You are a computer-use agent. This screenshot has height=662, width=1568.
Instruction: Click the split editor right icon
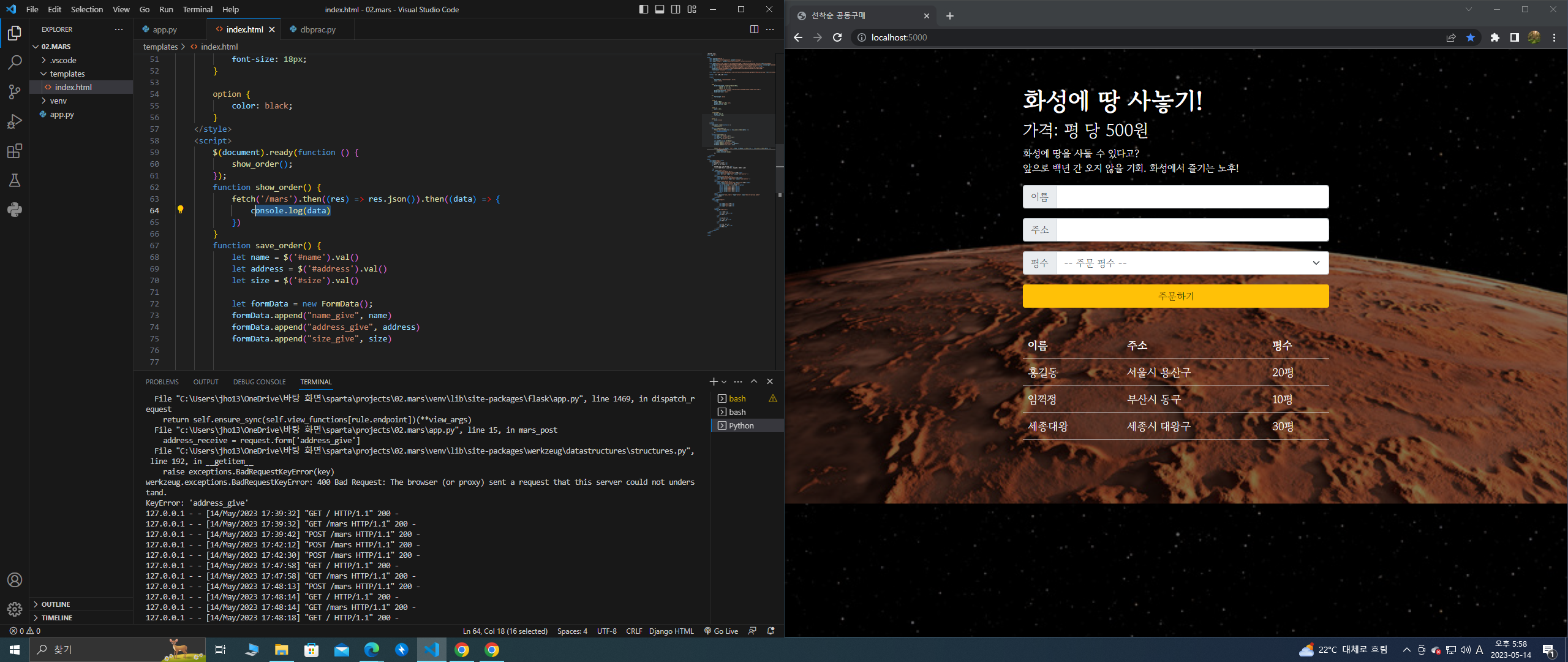(754, 29)
